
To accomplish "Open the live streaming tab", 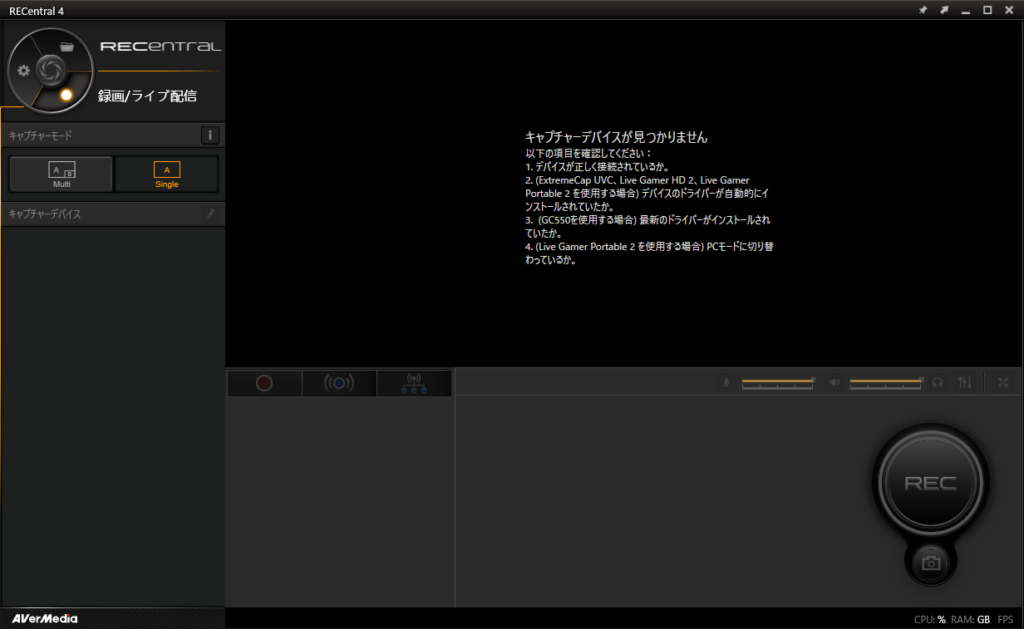I will click(339, 383).
